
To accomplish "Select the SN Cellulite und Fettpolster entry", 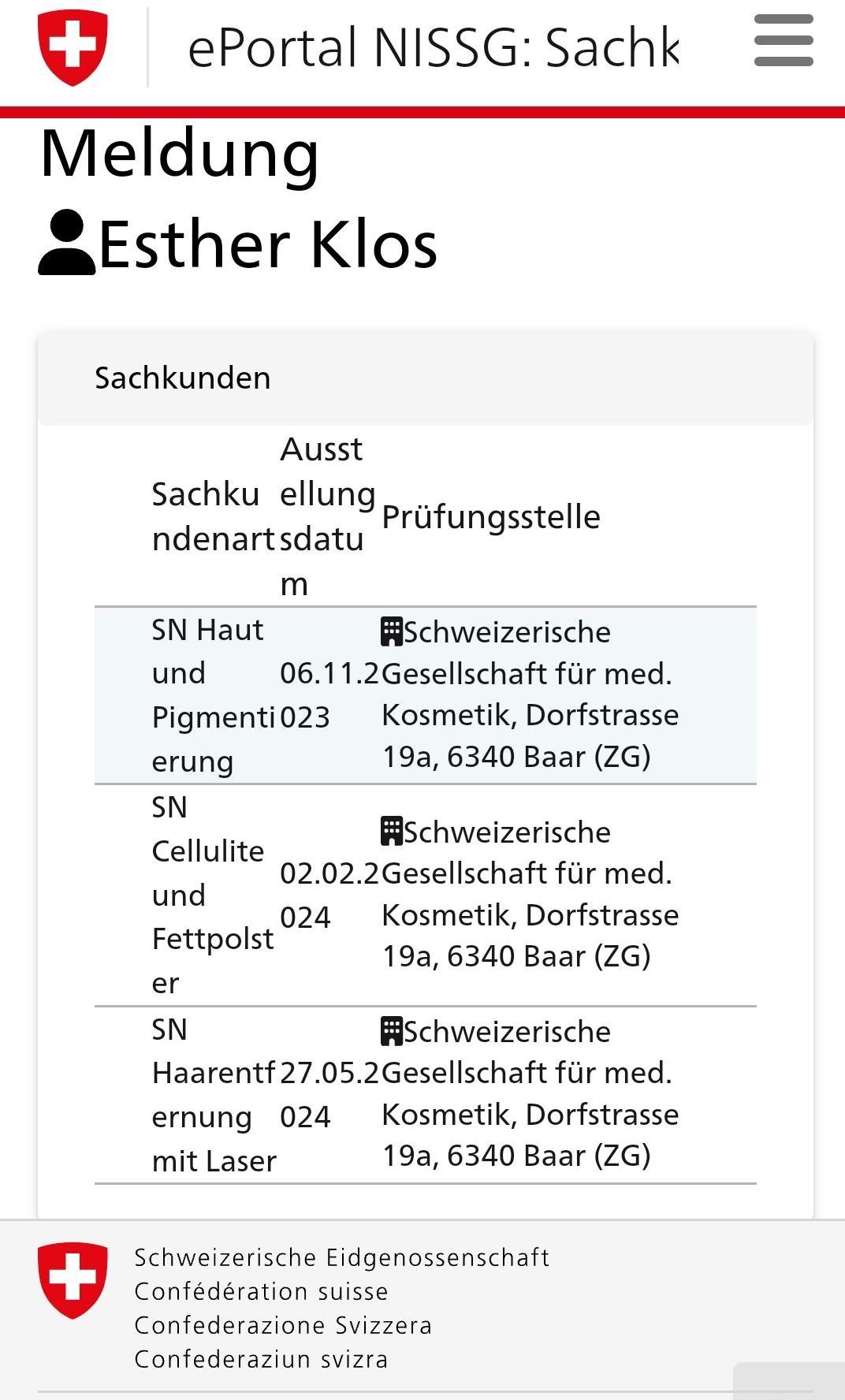I will 426,895.
